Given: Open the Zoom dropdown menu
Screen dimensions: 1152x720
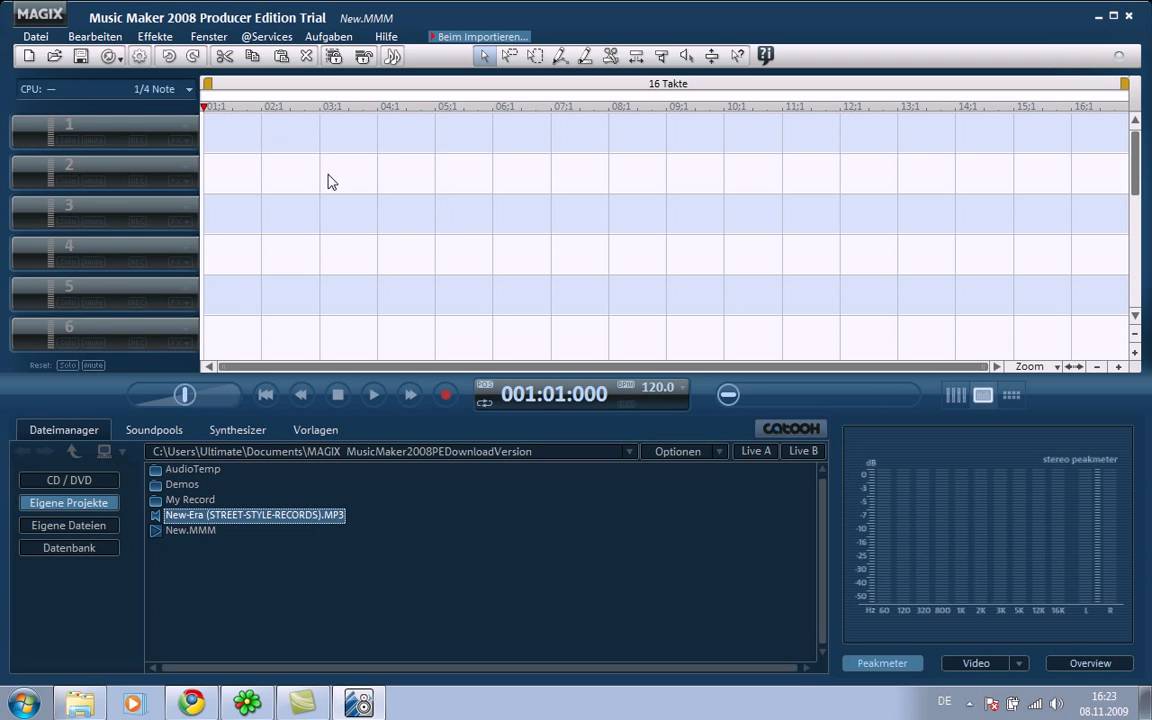Looking at the screenshot, I should tap(1057, 367).
